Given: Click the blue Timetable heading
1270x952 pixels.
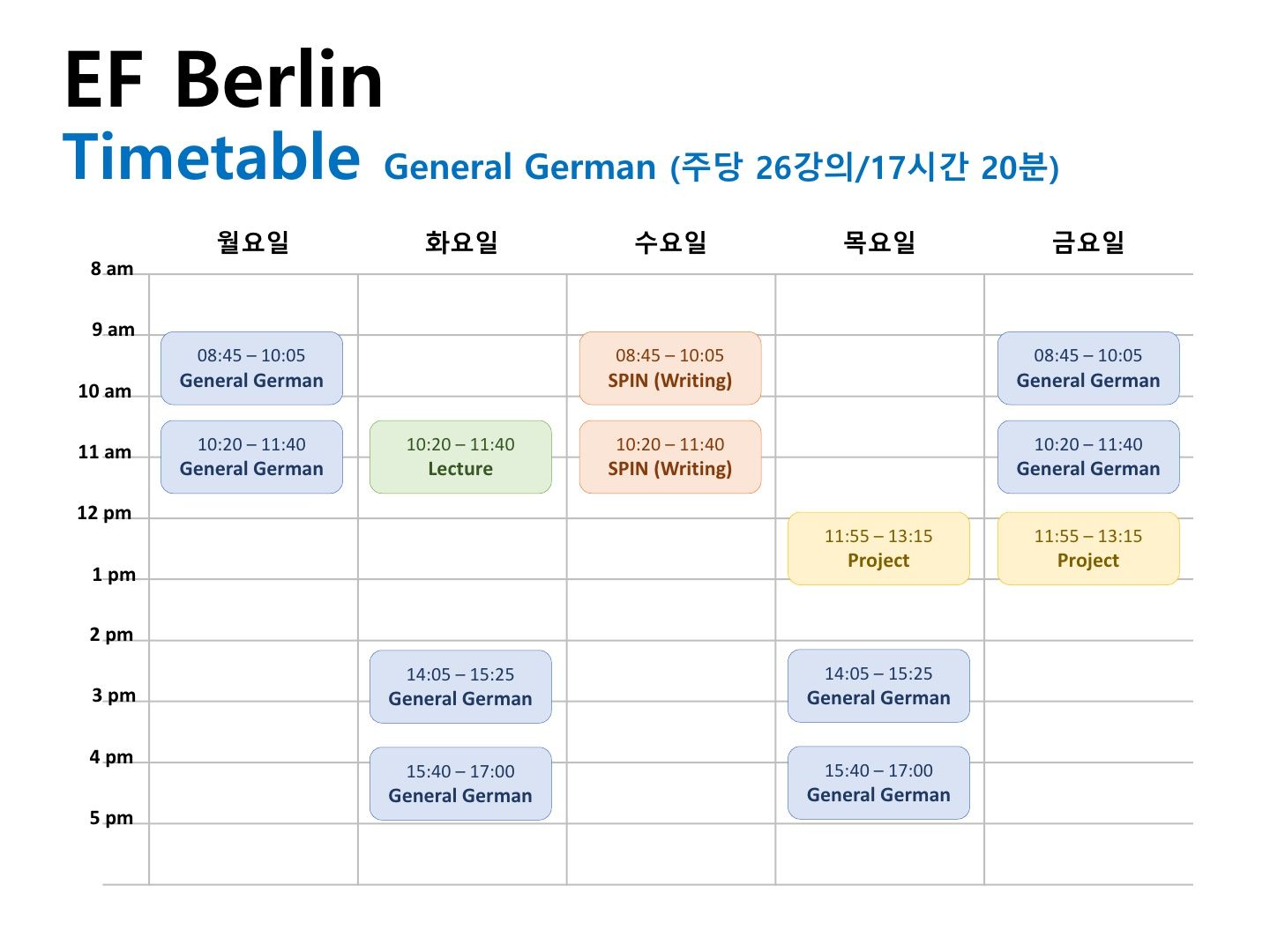Looking at the screenshot, I should [212, 157].
